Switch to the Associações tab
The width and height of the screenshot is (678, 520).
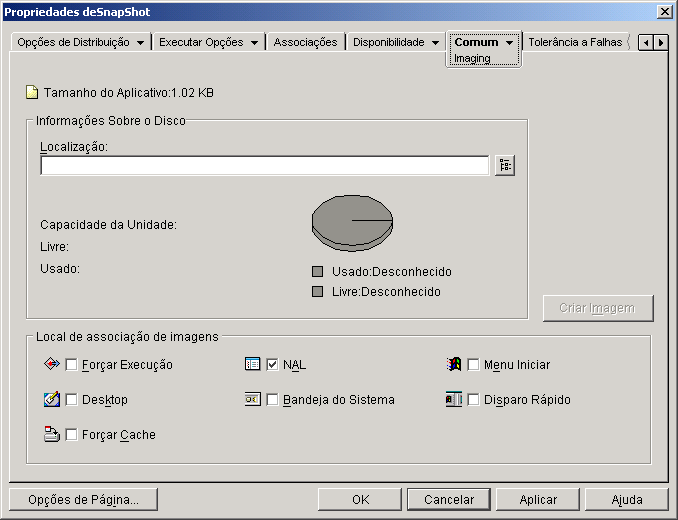pos(305,42)
